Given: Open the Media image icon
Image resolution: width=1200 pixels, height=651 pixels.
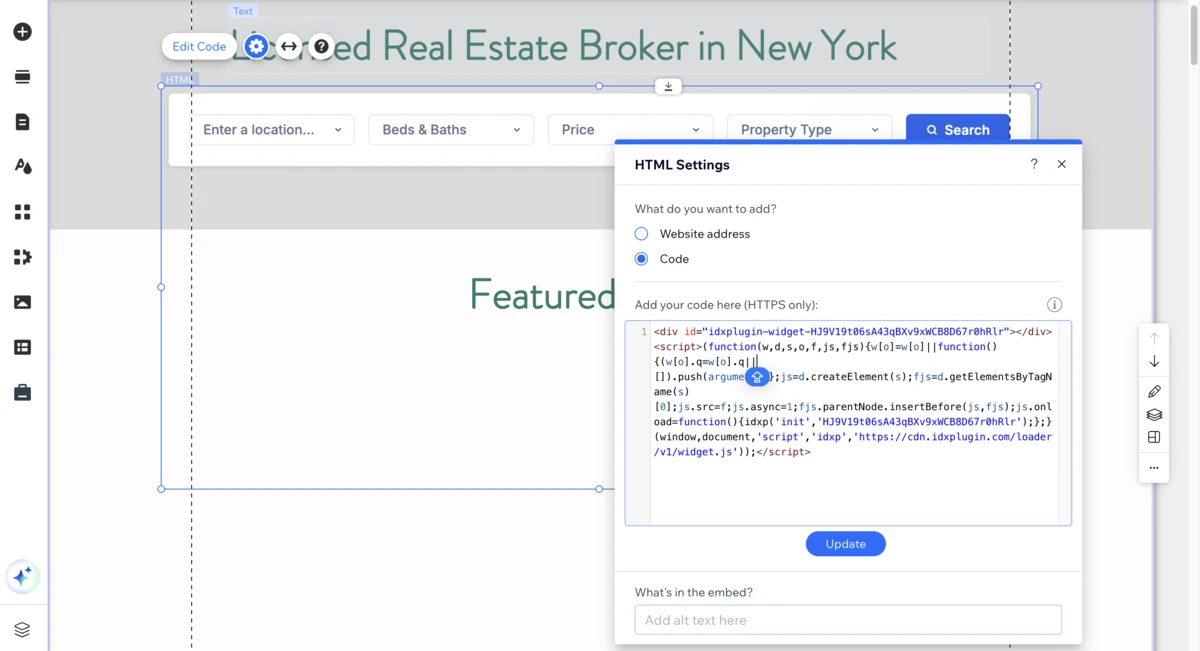Looking at the screenshot, I should (22, 302).
